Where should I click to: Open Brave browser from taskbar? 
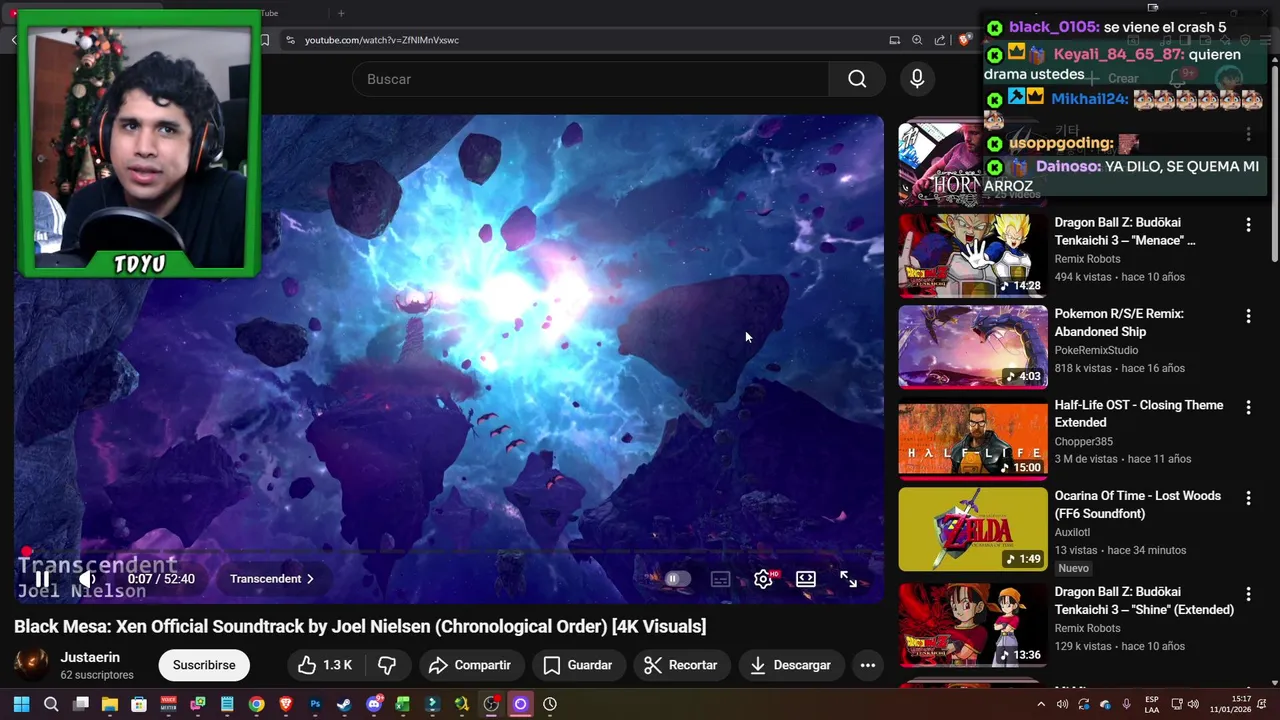pyautogui.click(x=285, y=704)
